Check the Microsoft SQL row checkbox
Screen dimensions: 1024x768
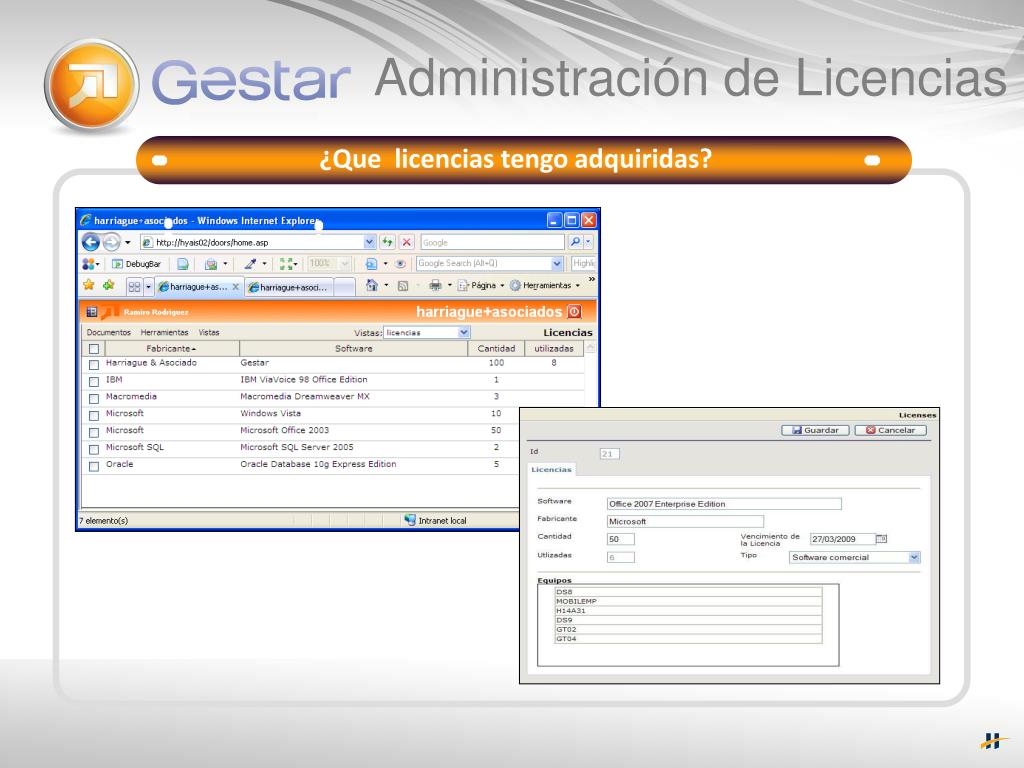94,449
